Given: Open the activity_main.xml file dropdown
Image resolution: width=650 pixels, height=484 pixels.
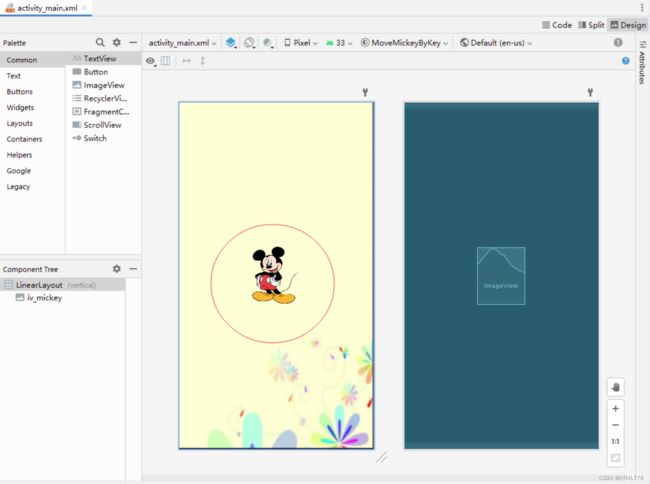Looking at the screenshot, I should 182,43.
